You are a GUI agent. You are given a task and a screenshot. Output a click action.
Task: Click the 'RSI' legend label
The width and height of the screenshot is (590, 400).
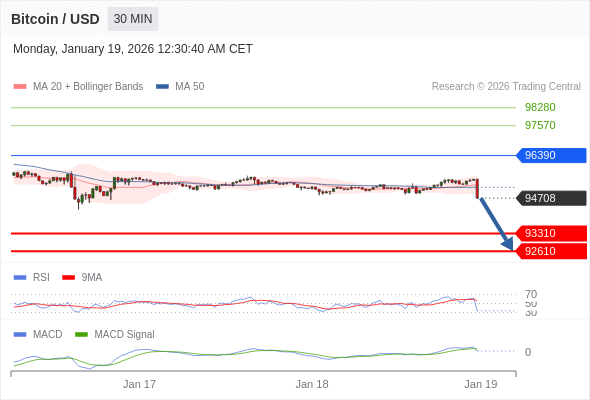point(41,278)
